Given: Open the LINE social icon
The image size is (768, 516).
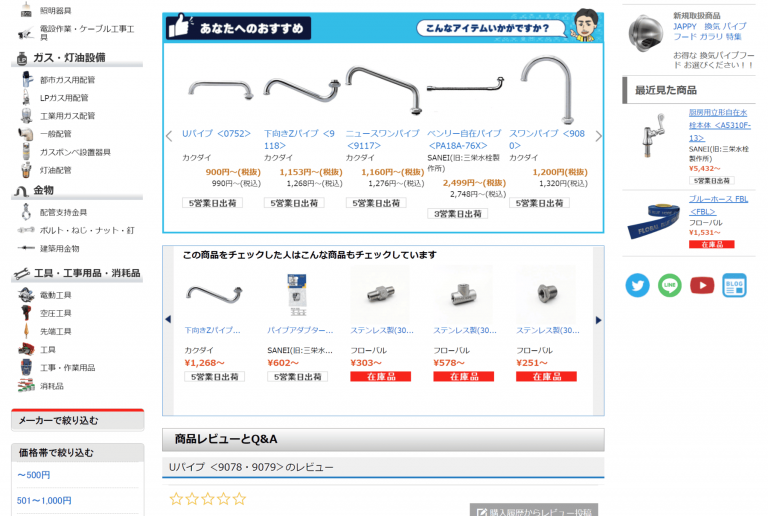Looking at the screenshot, I should point(670,285).
